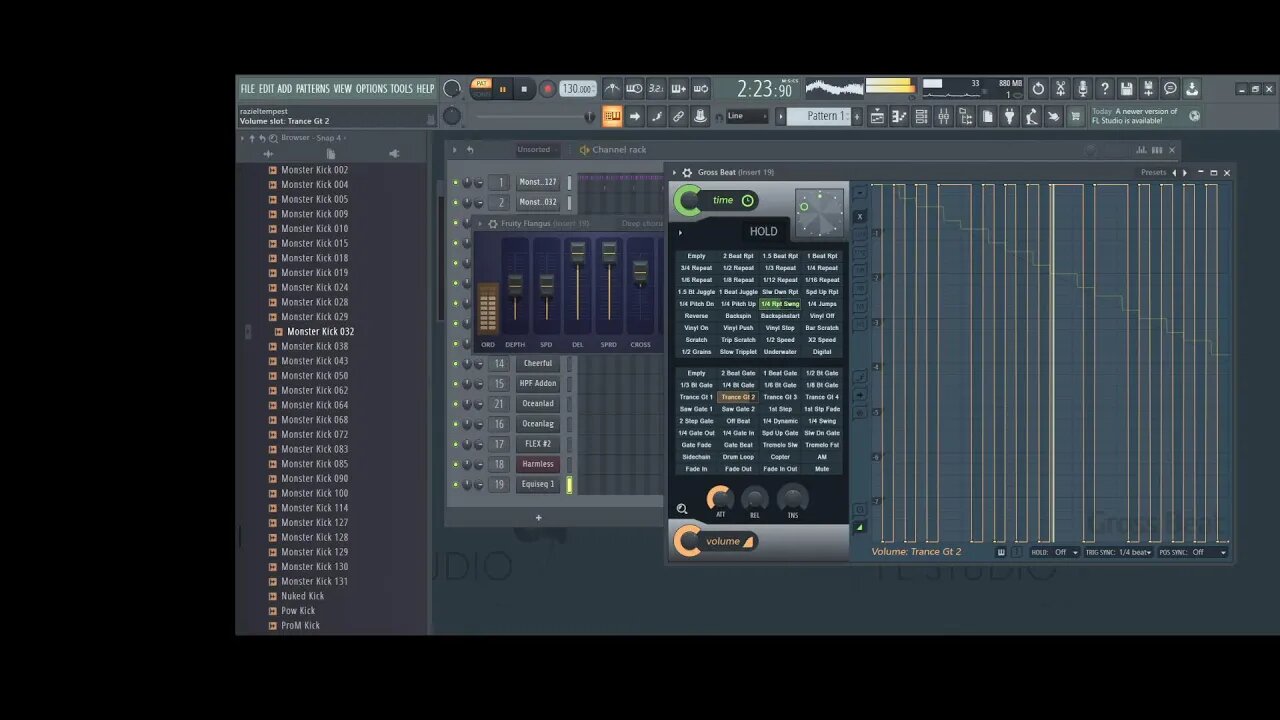This screenshot has height=720, width=1280.
Task: Toggle mute LED for Equiseq 1 channel
Action: click(455, 485)
